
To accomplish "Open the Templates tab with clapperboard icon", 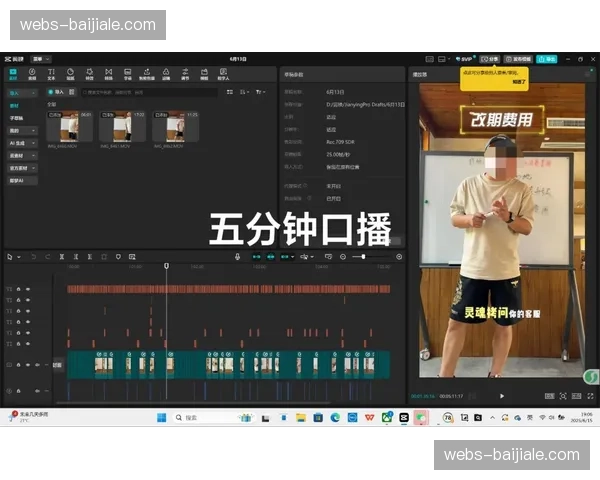I will coord(204,74).
